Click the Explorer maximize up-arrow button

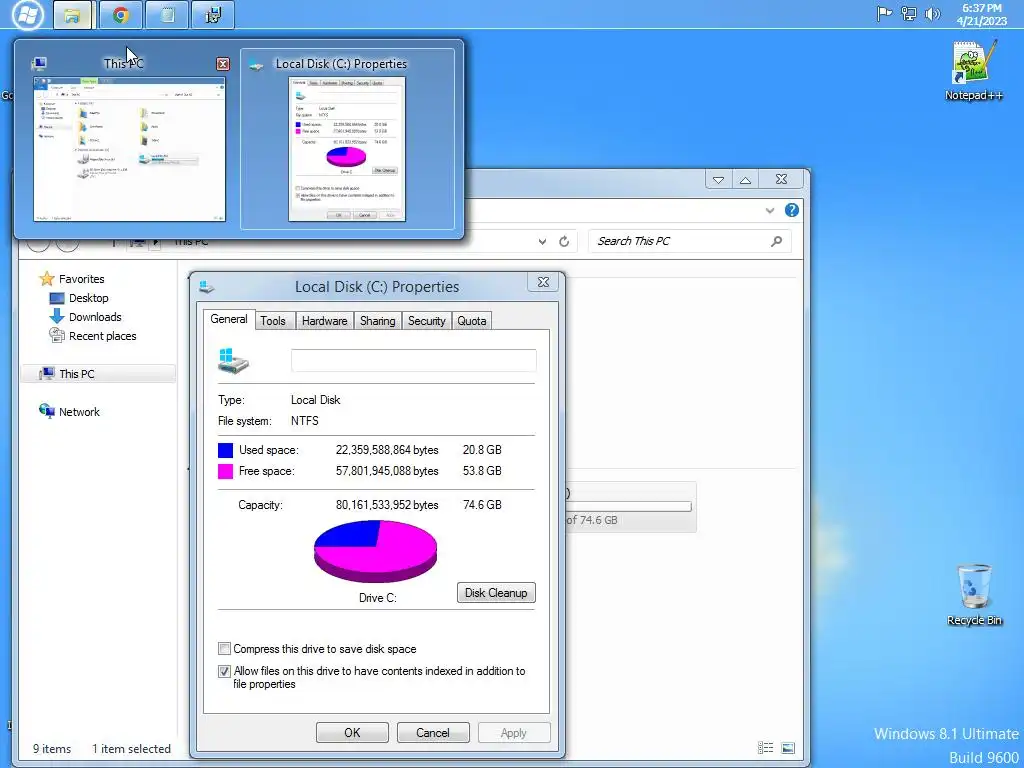tap(745, 180)
